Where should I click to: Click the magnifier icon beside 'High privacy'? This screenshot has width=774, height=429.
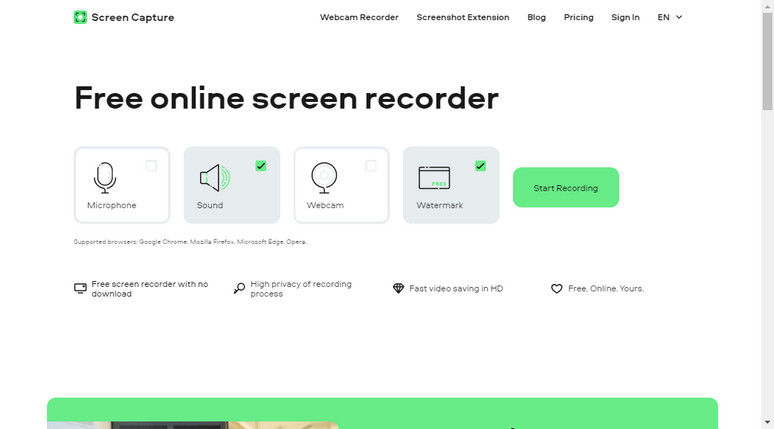pos(239,288)
